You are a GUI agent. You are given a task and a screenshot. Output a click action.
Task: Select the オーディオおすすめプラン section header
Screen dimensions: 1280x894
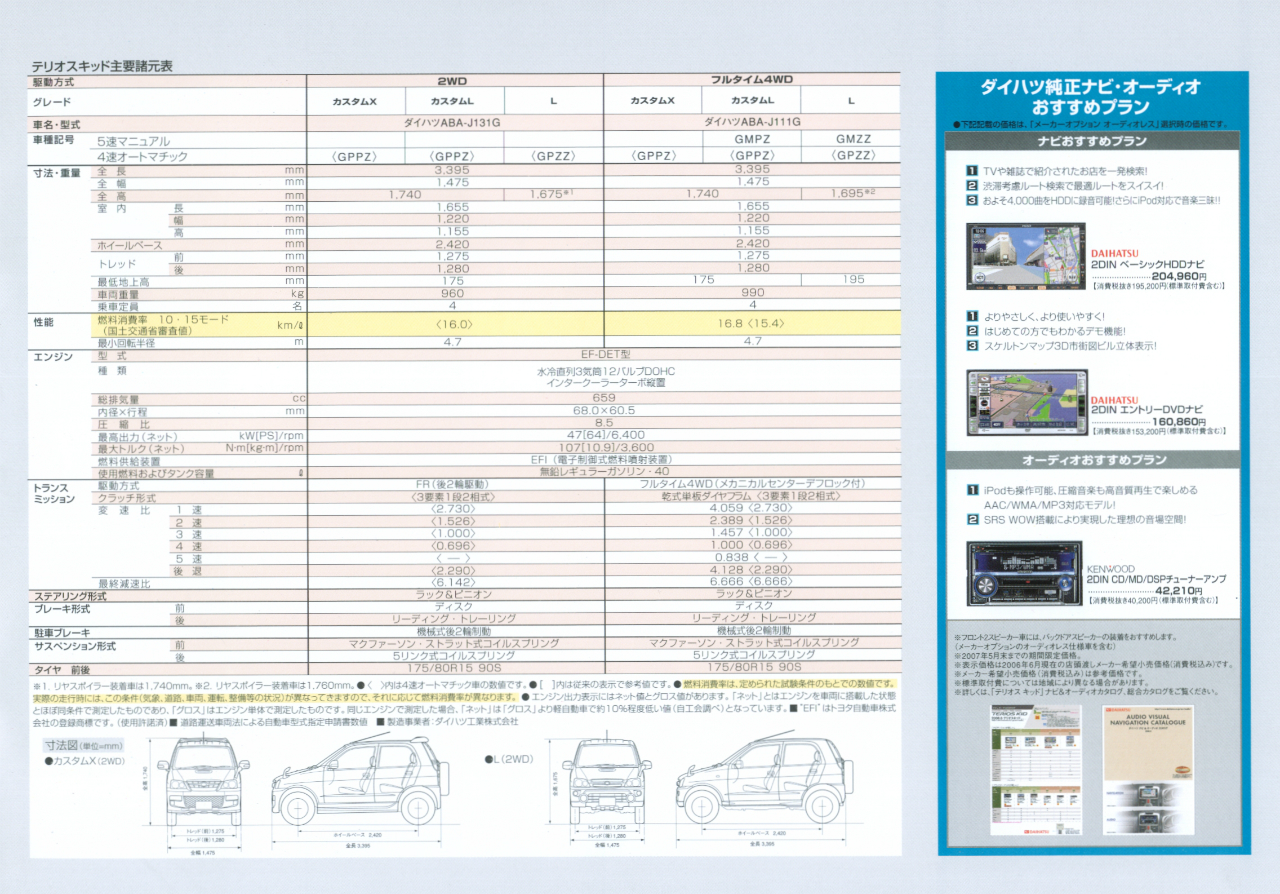pyautogui.click(x=1094, y=460)
